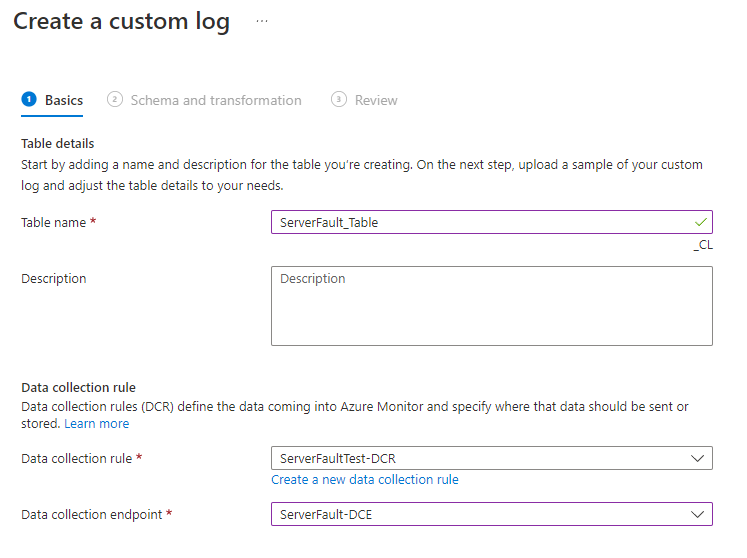Focus the Table name input field
The width and height of the screenshot is (747, 558).
point(480,222)
